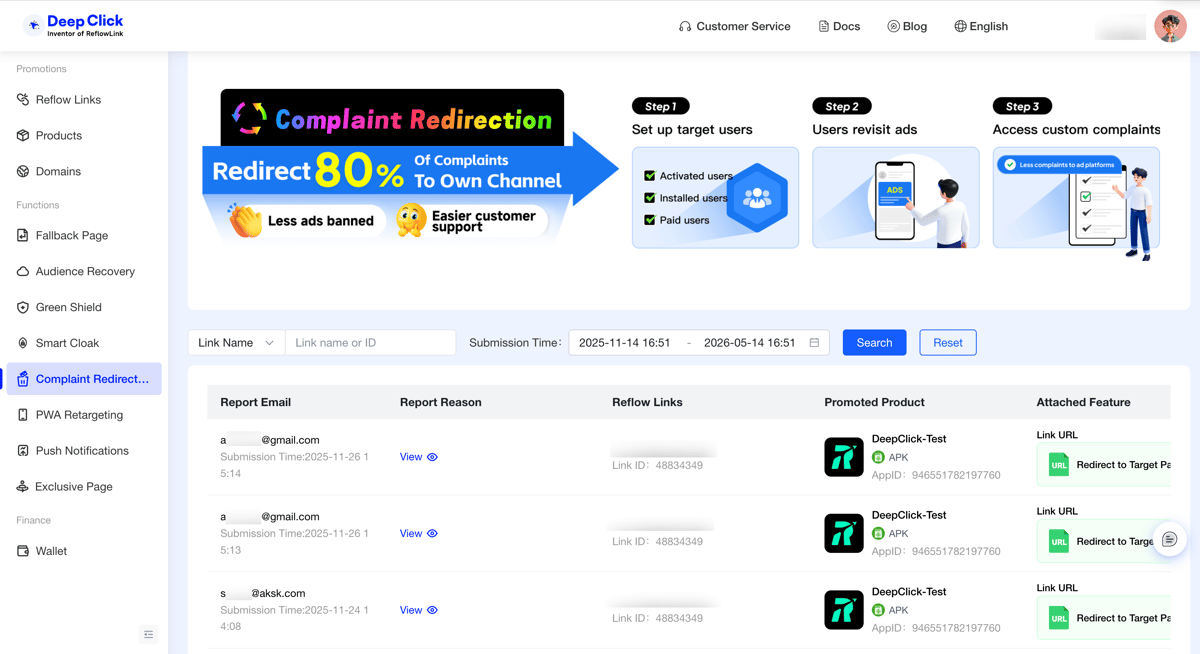Screen dimensions: 1200x654
Task: Click the Green Shield icon
Action: click(23, 308)
